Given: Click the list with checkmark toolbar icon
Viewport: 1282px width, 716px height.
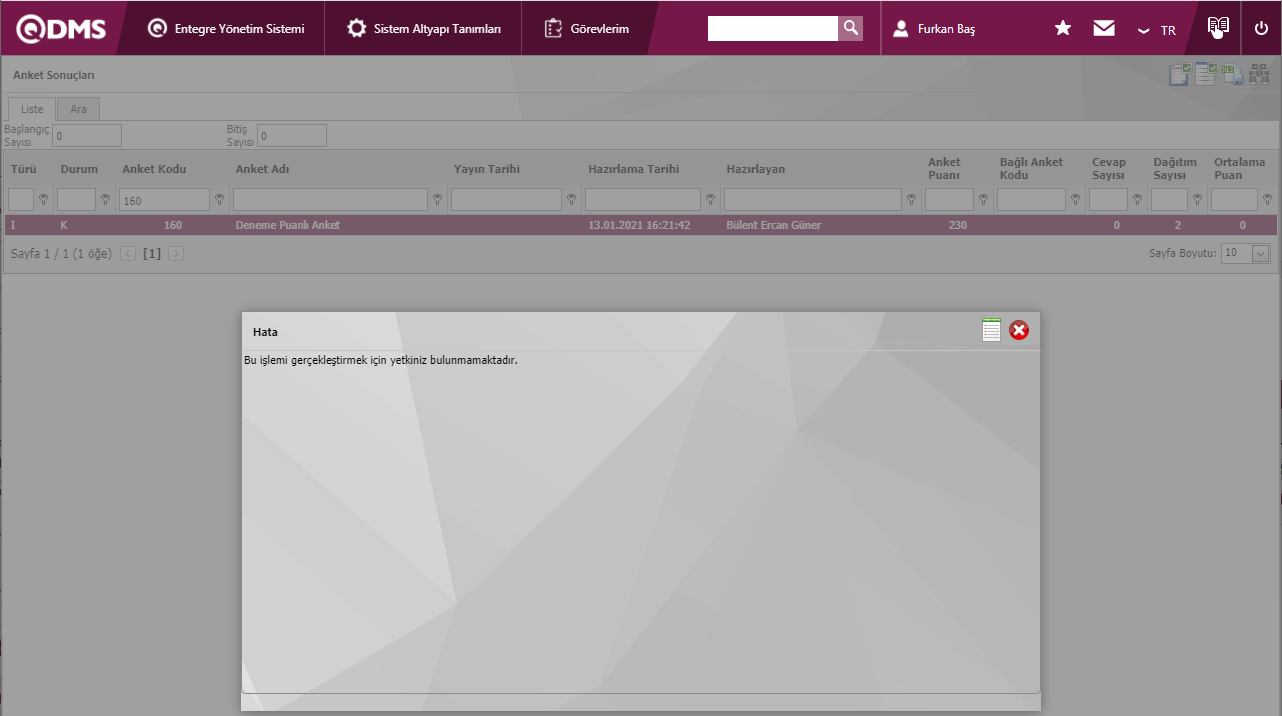Looking at the screenshot, I should 1206,75.
